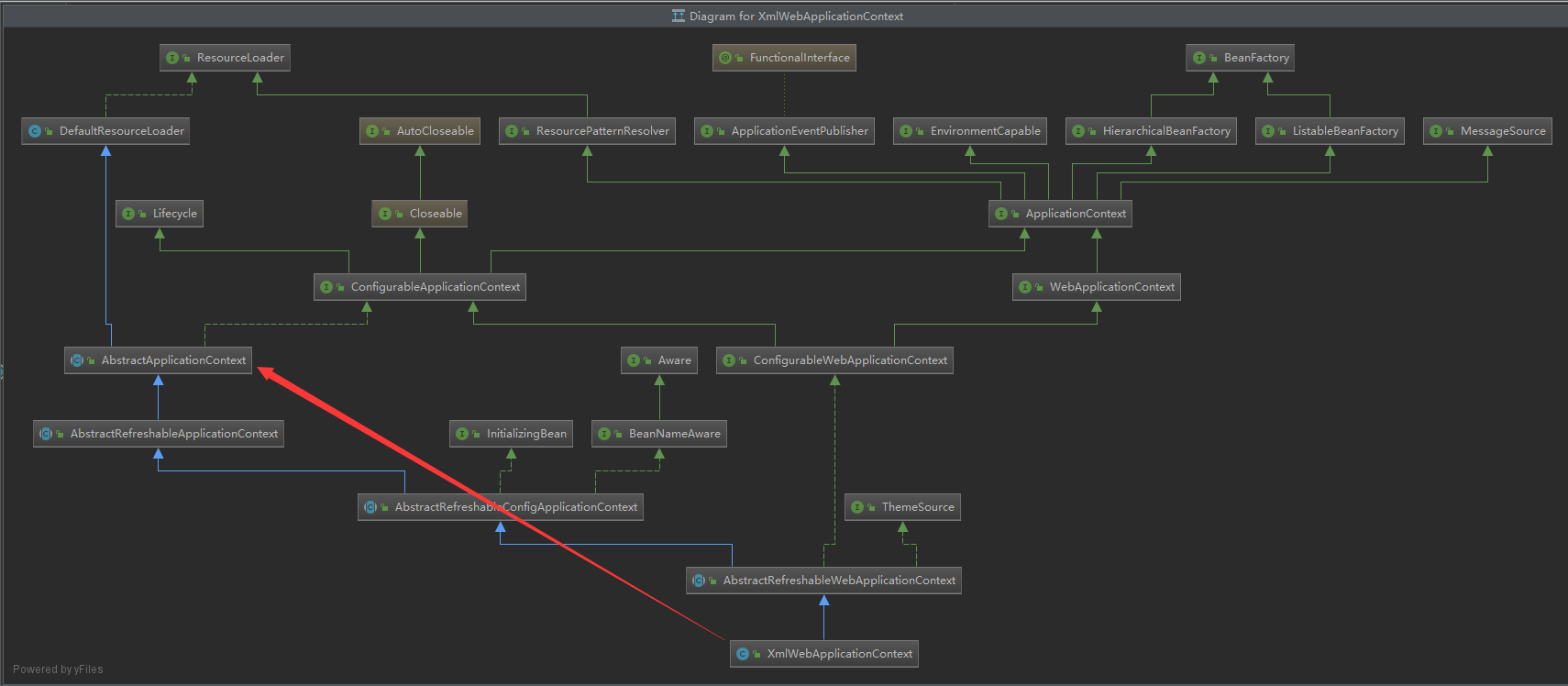Click the class icon on DefaultResourceLoader
The image size is (1568, 686).
(x=35, y=131)
